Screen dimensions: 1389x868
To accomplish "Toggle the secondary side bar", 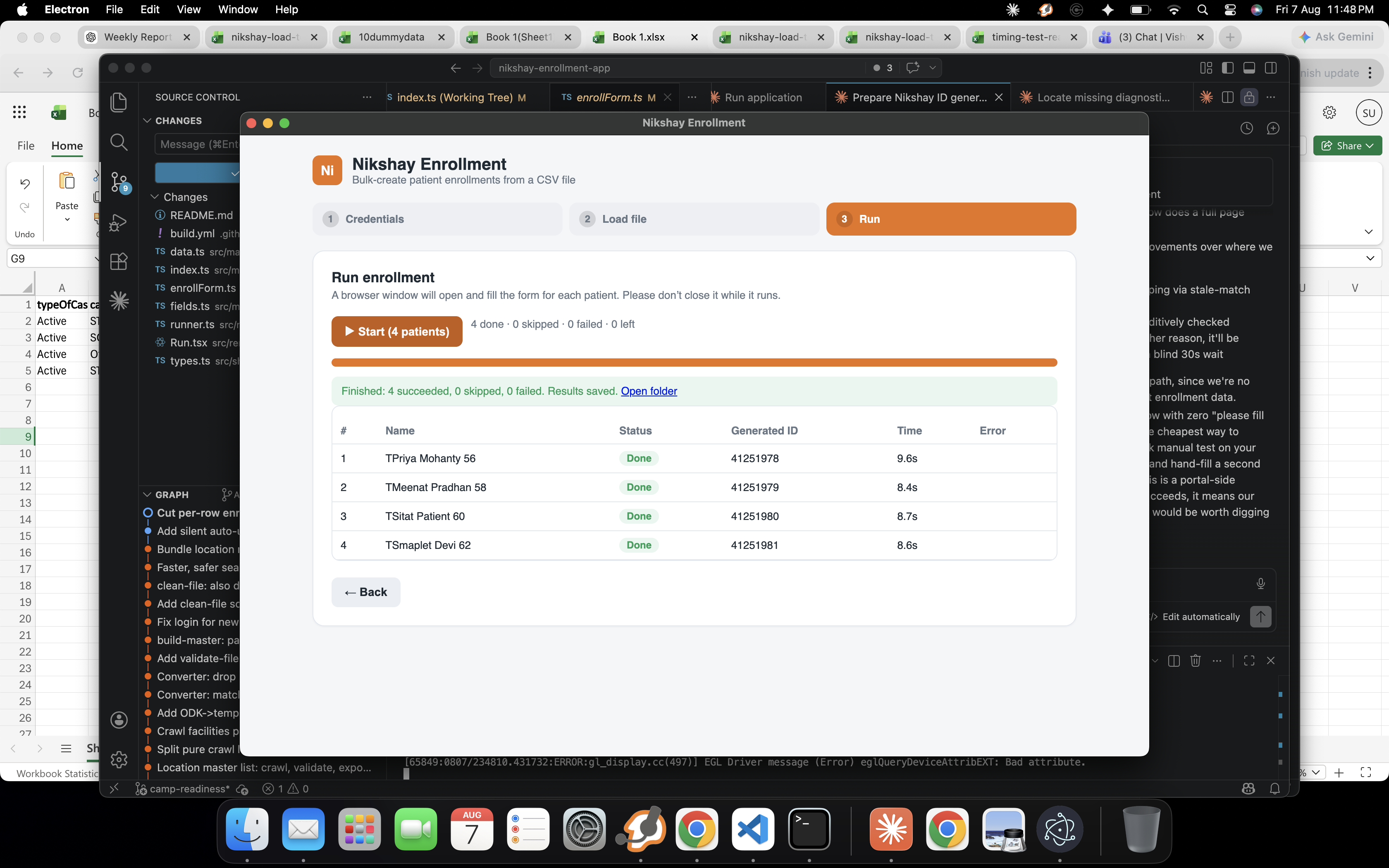I will 1271,68.
